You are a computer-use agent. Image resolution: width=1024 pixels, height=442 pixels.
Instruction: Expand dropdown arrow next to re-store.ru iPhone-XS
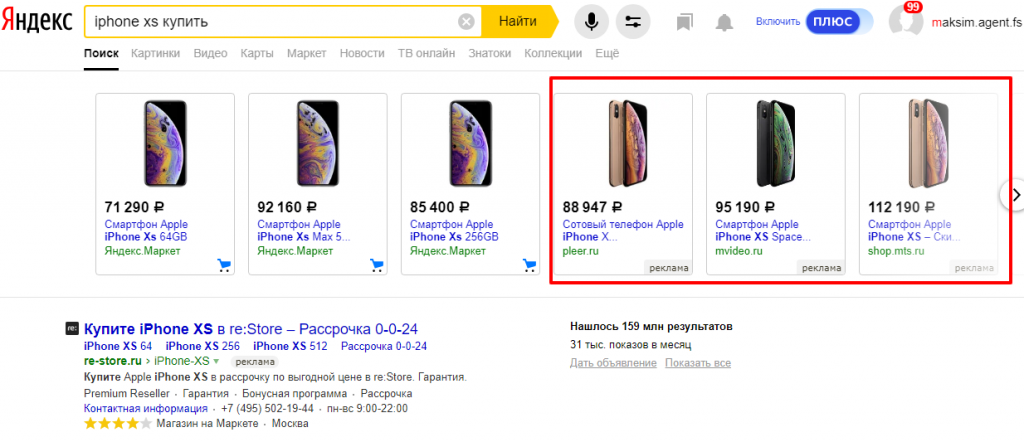point(215,361)
